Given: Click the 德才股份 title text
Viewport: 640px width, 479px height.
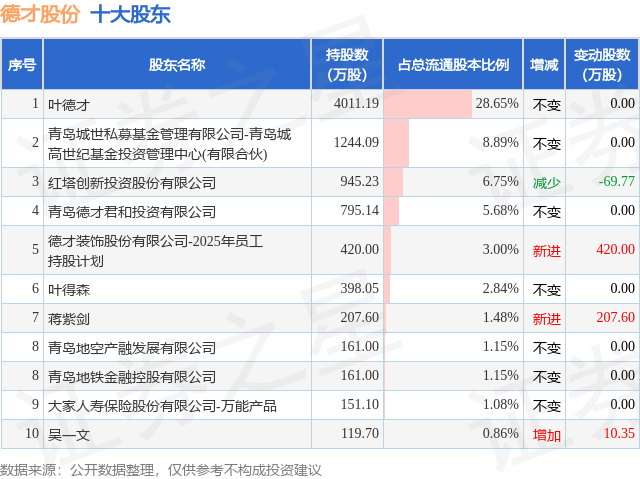Looking at the screenshot, I should (x=40, y=14).
